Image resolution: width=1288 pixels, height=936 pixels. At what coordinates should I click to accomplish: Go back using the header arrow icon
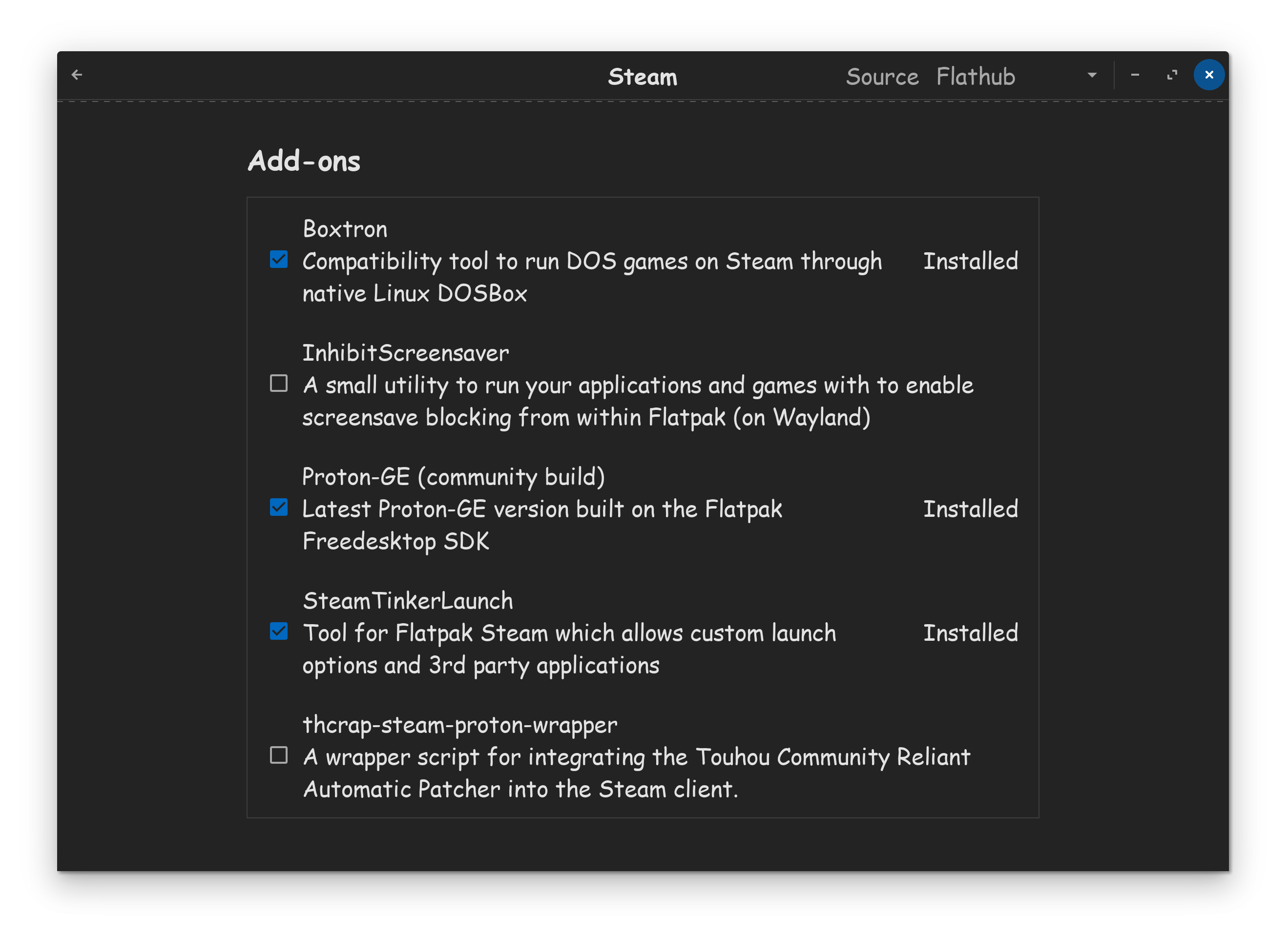77,74
